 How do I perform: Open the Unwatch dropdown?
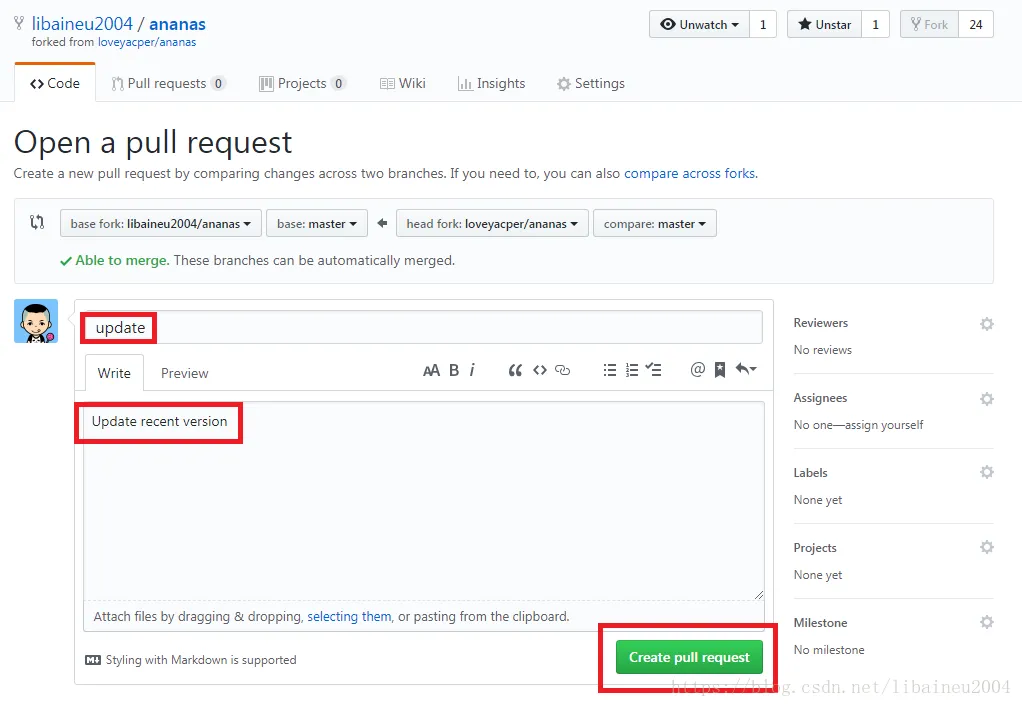(699, 25)
